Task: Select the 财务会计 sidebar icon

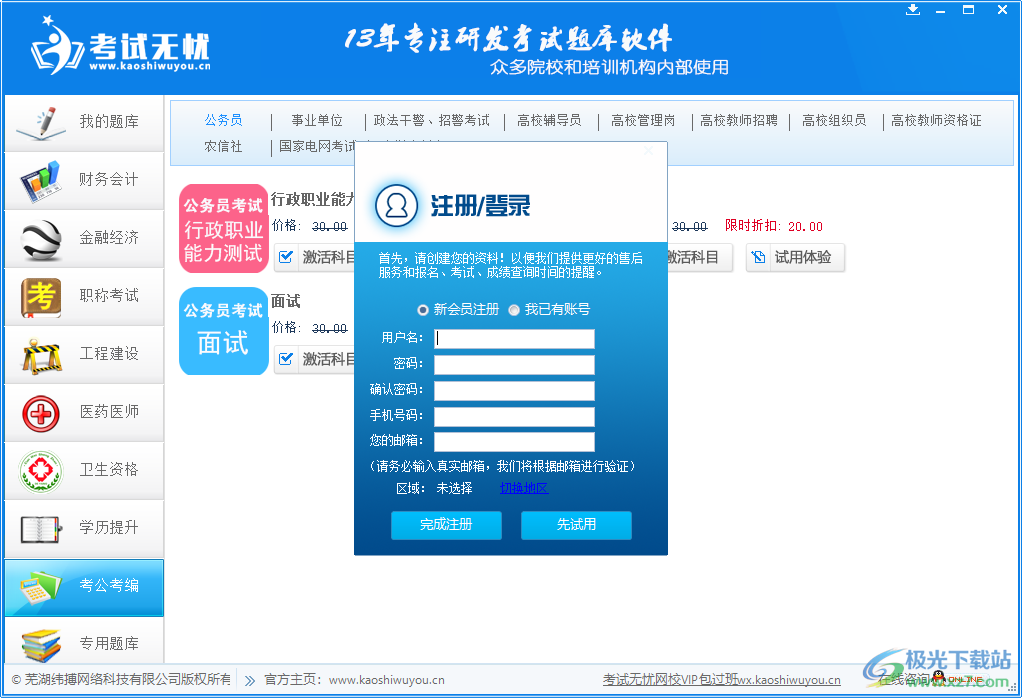Action: (x=40, y=180)
